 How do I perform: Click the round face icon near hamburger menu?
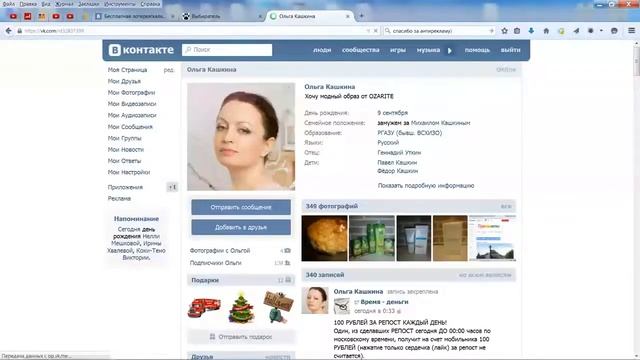pos(614,31)
